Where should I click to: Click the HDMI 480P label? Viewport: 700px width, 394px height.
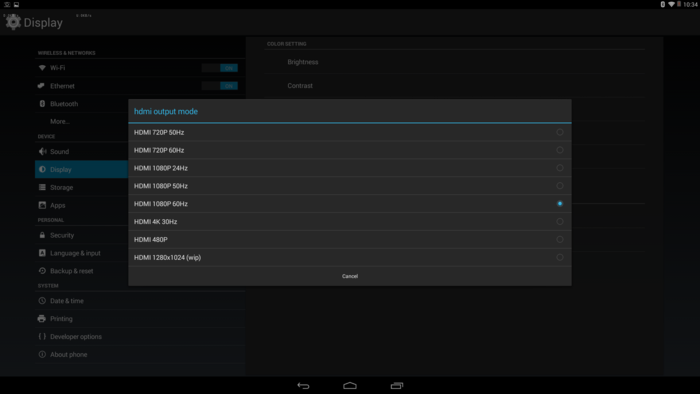pos(150,239)
